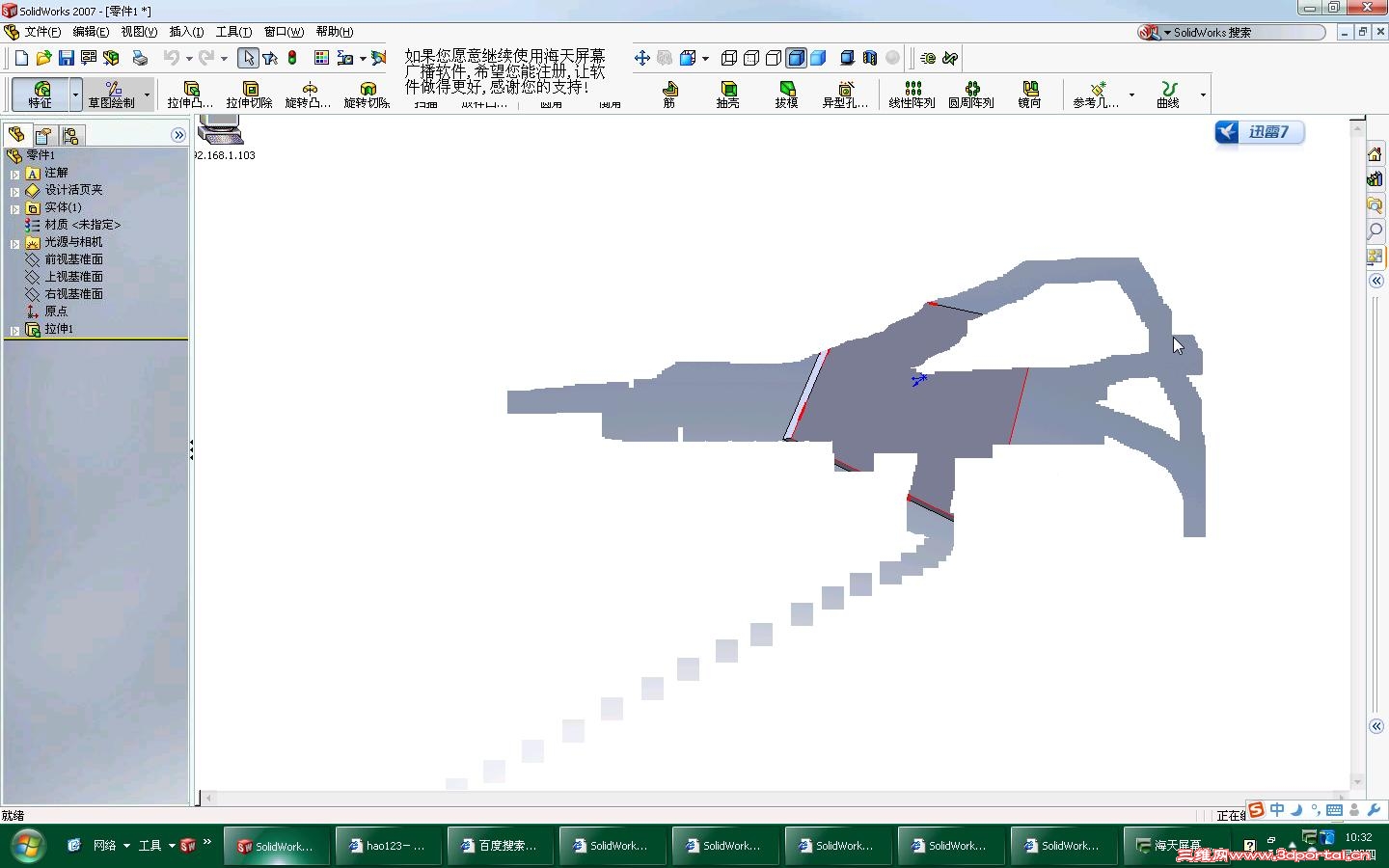Open the 编辑(E) menu
This screenshot has height=868, width=1389.
point(91,32)
